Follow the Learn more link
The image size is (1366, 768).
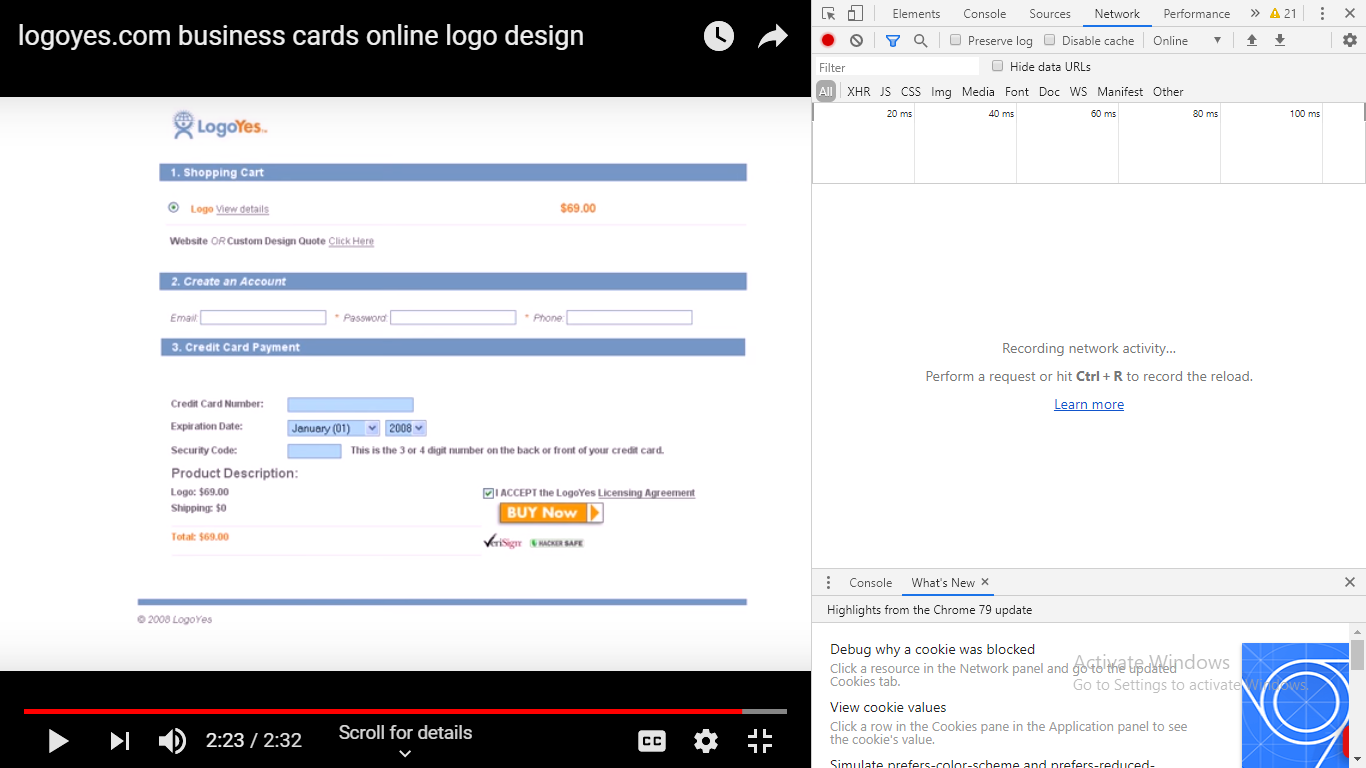[x=1089, y=404]
